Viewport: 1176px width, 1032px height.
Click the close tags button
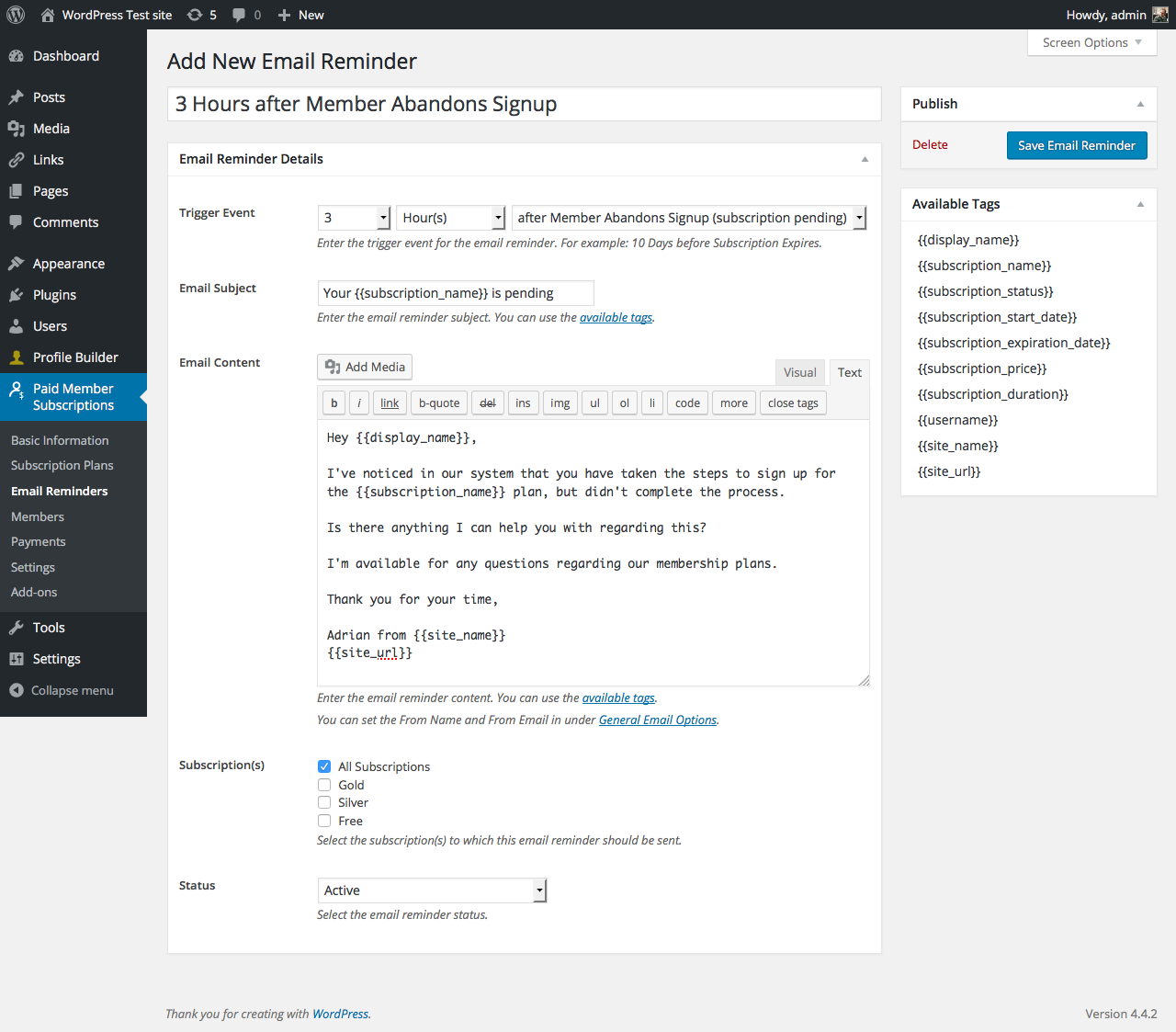tap(793, 403)
